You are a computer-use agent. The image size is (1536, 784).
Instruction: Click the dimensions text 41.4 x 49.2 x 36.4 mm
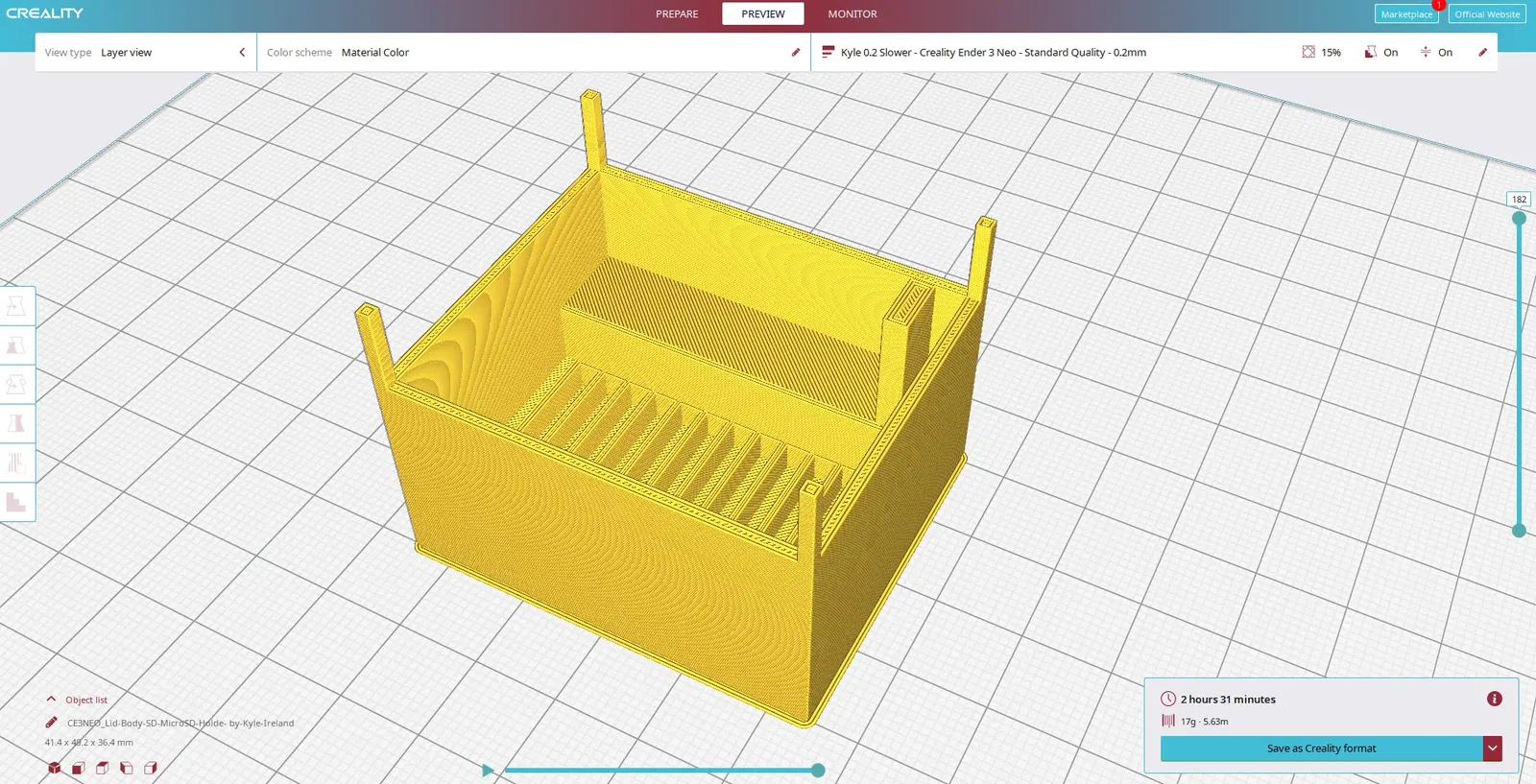pos(89,743)
